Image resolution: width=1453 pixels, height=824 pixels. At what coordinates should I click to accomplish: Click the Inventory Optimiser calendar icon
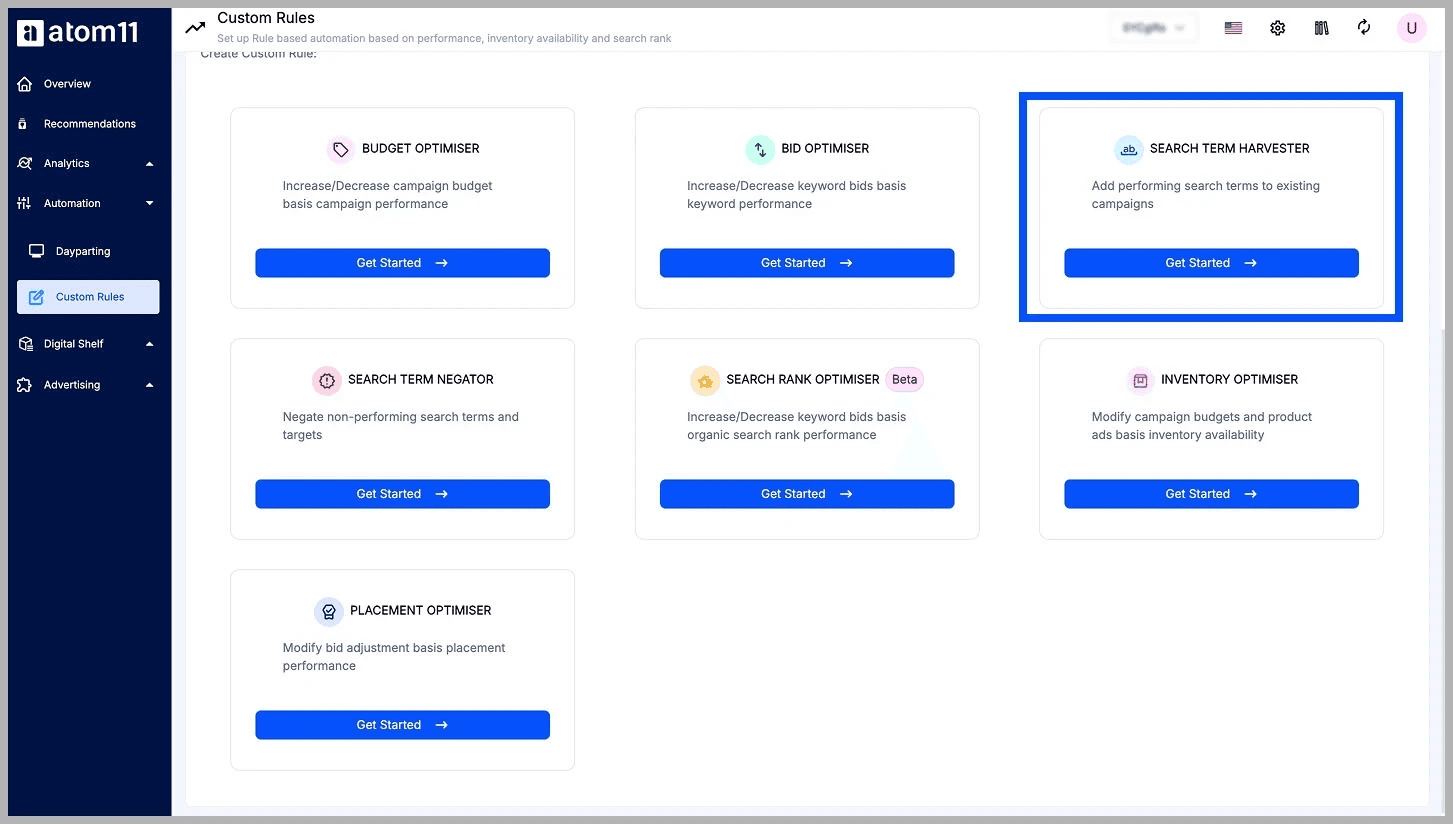coord(1139,380)
